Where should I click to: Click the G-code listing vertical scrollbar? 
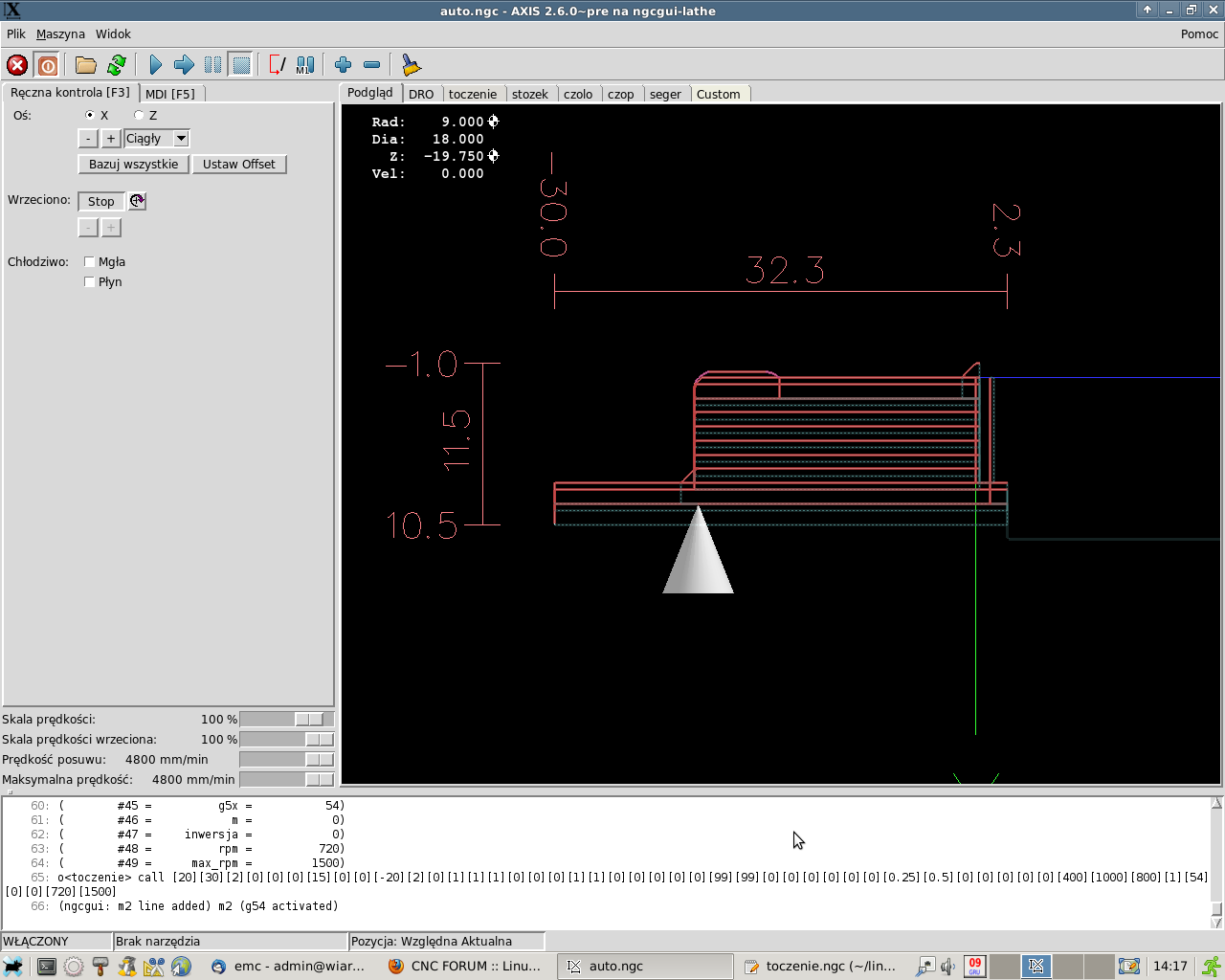point(1216,863)
